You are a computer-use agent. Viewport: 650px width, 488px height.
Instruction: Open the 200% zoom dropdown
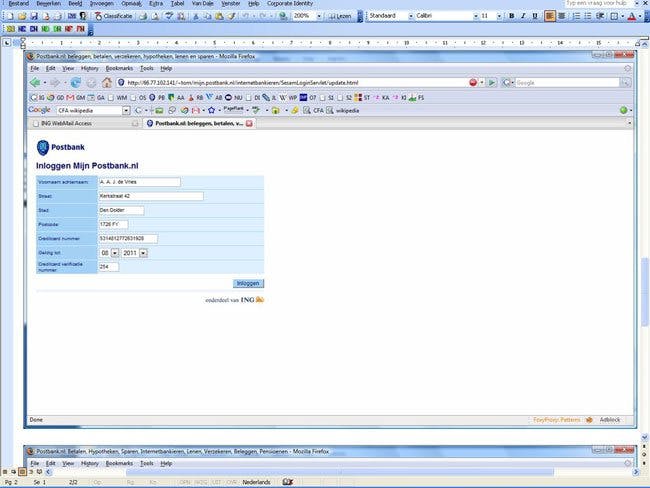(319, 16)
